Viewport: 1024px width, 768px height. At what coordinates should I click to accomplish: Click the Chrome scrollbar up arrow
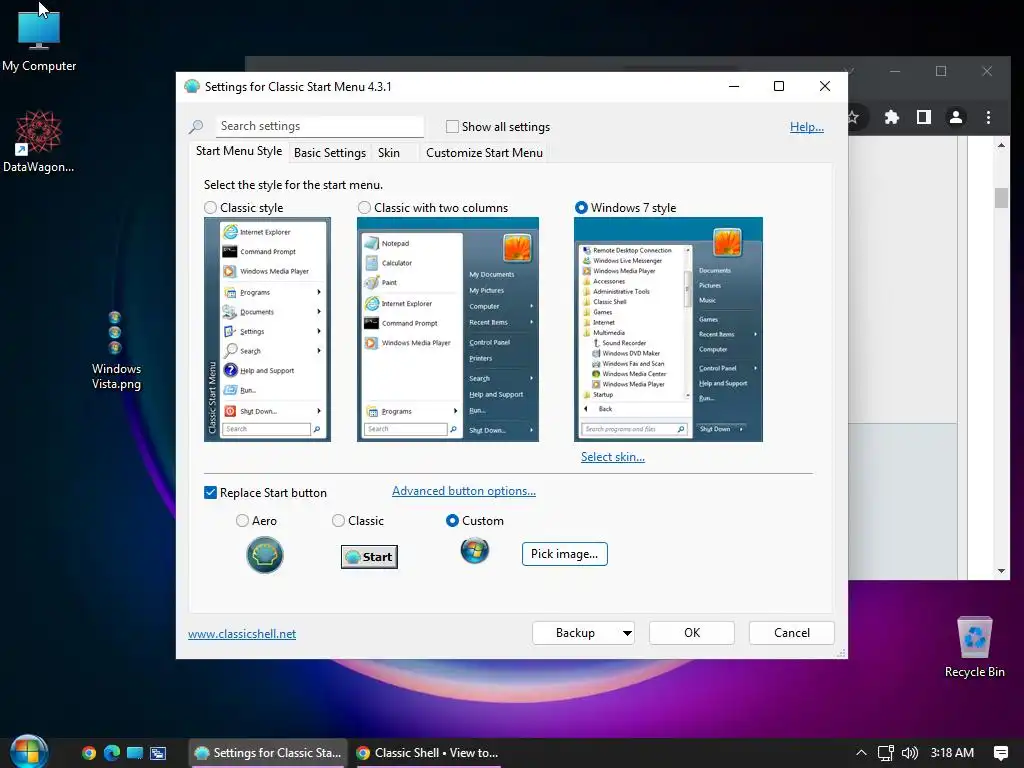point(1001,144)
